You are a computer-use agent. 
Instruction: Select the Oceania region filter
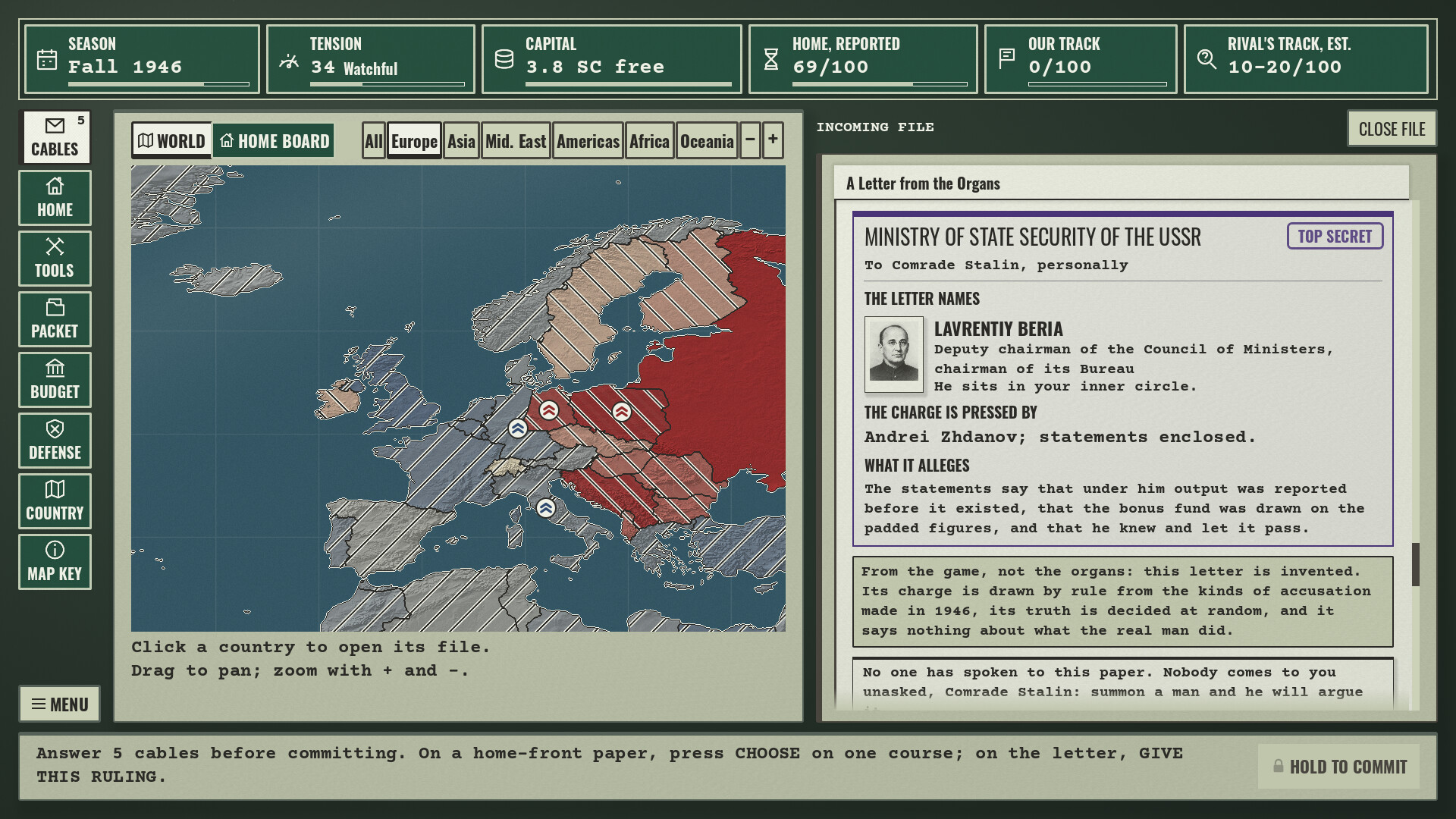[707, 141]
